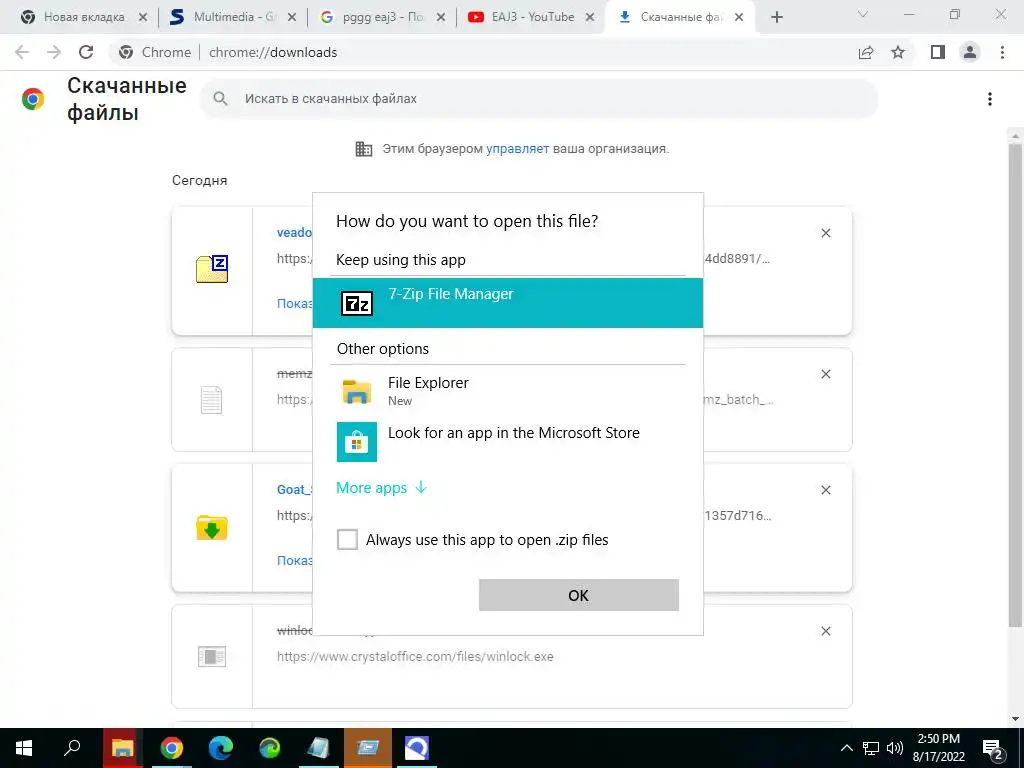Remove memz download entry from list
The height and width of the screenshot is (768, 1024).
tap(825, 374)
